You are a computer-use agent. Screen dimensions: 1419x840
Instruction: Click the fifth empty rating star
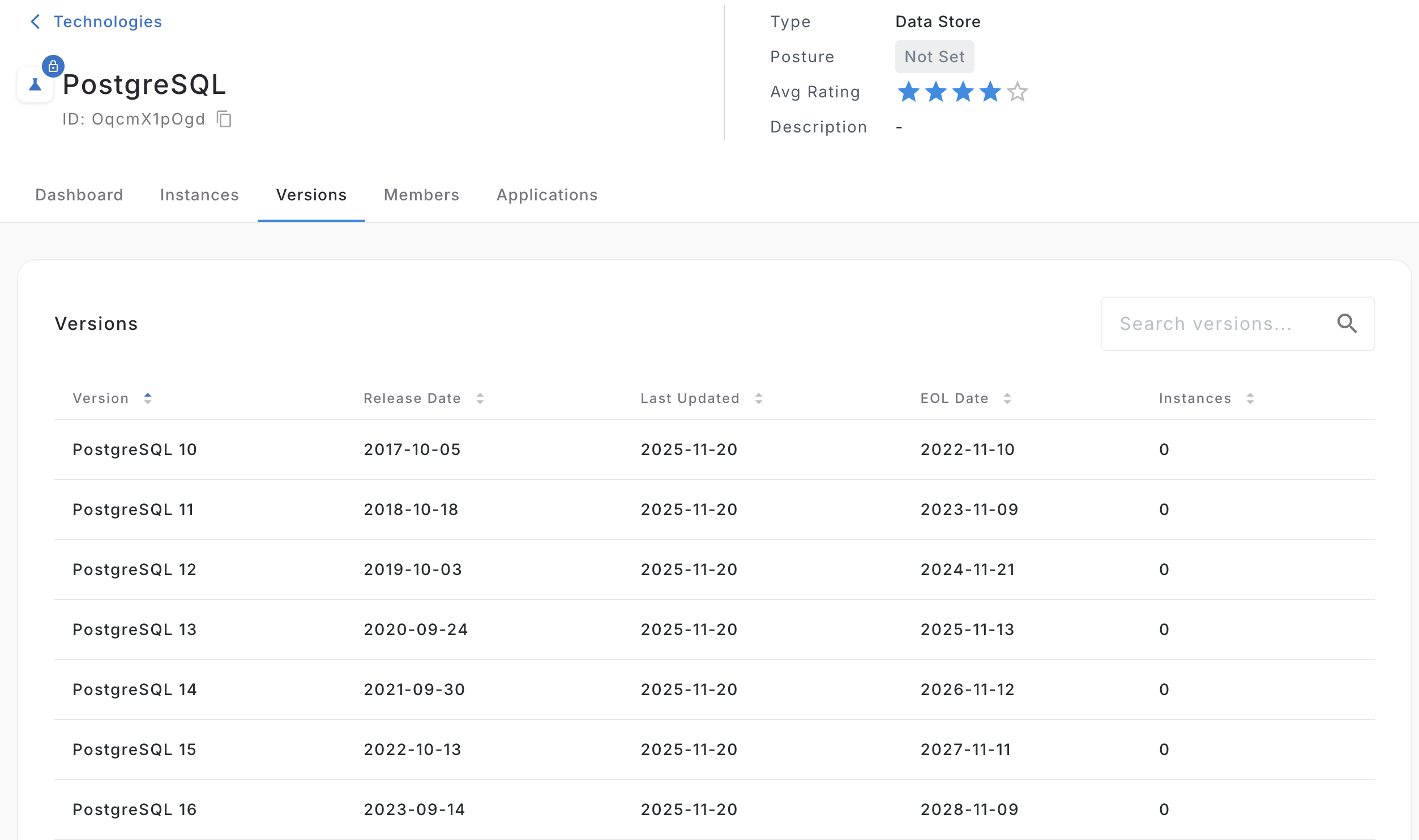click(1017, 92)
